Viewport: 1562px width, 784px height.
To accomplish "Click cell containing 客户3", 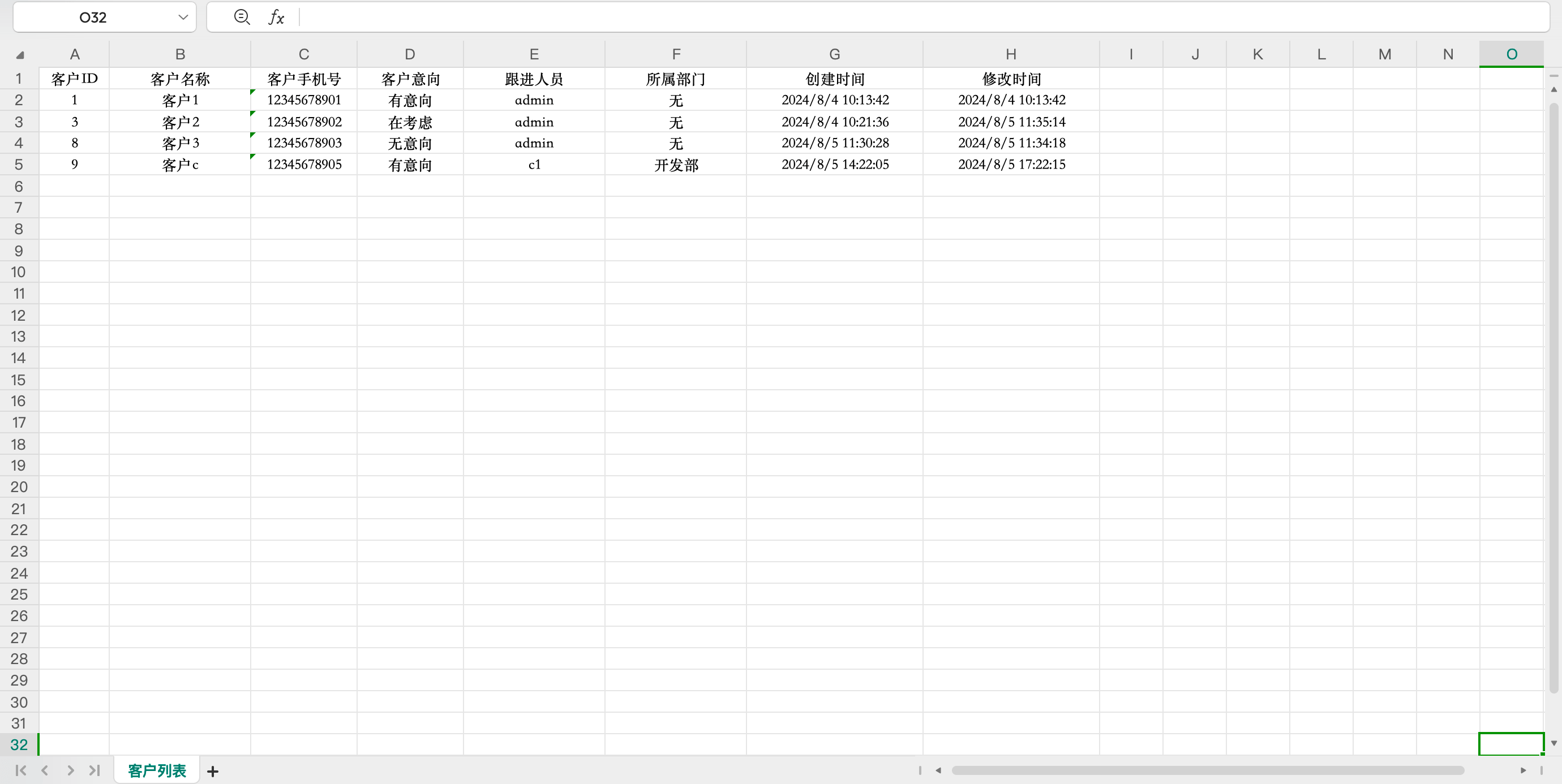I will [x=180, y=143].
